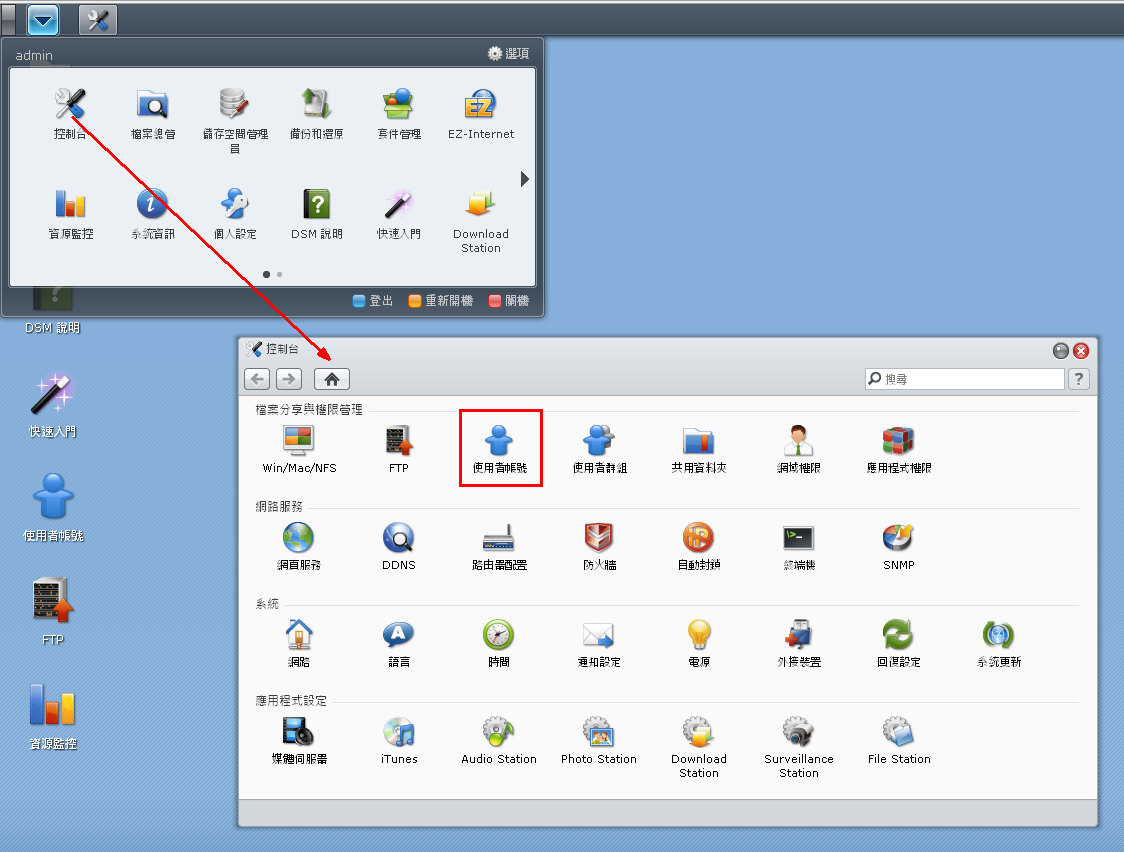Open 系統更新 in the control panel
This screenshot has height=852, width=1124.
[x=998, y=641]
